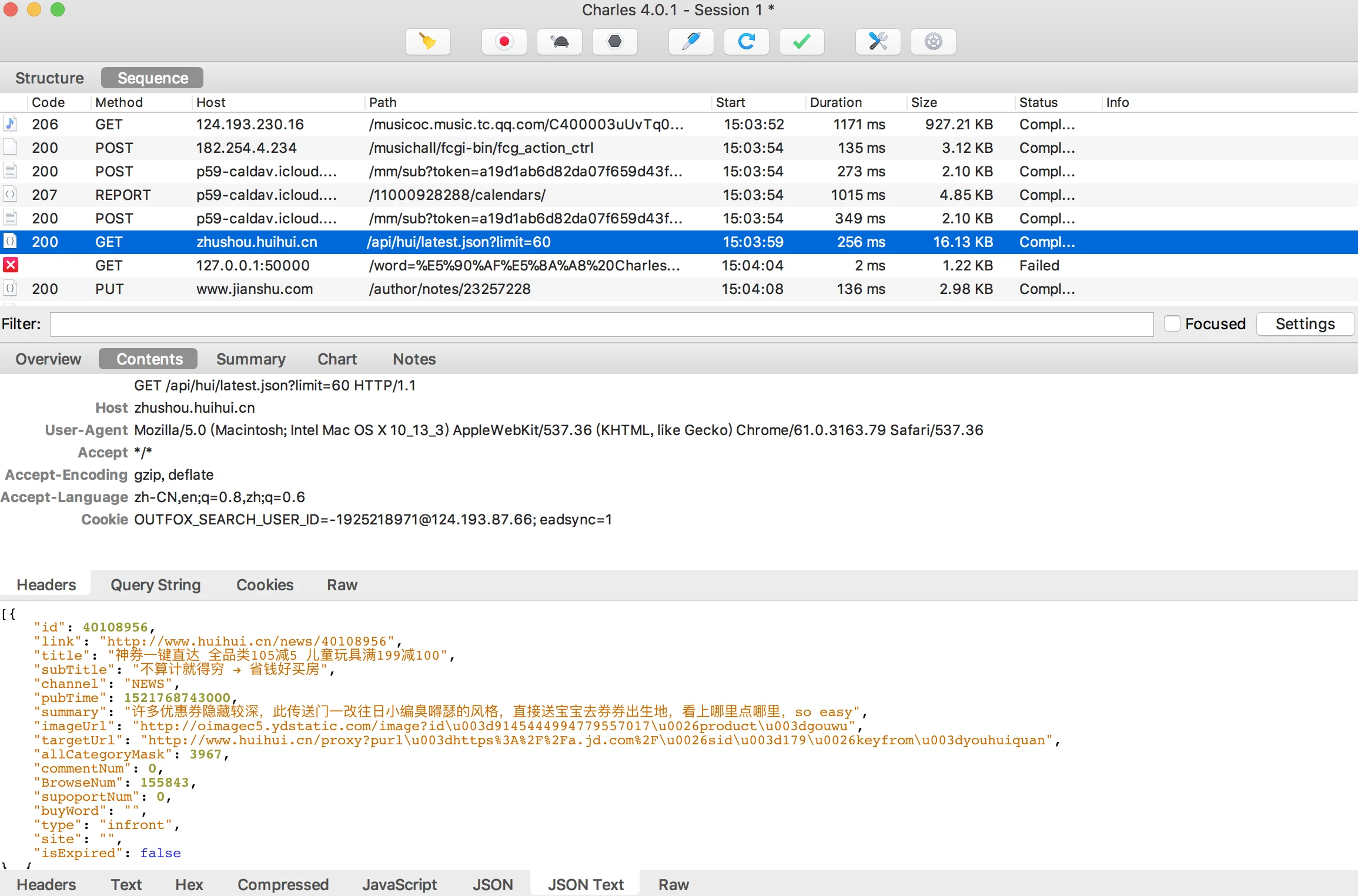This screenshot has width=1358, height=896.
Task: Open the Notes tab
Action: (414, 359)
